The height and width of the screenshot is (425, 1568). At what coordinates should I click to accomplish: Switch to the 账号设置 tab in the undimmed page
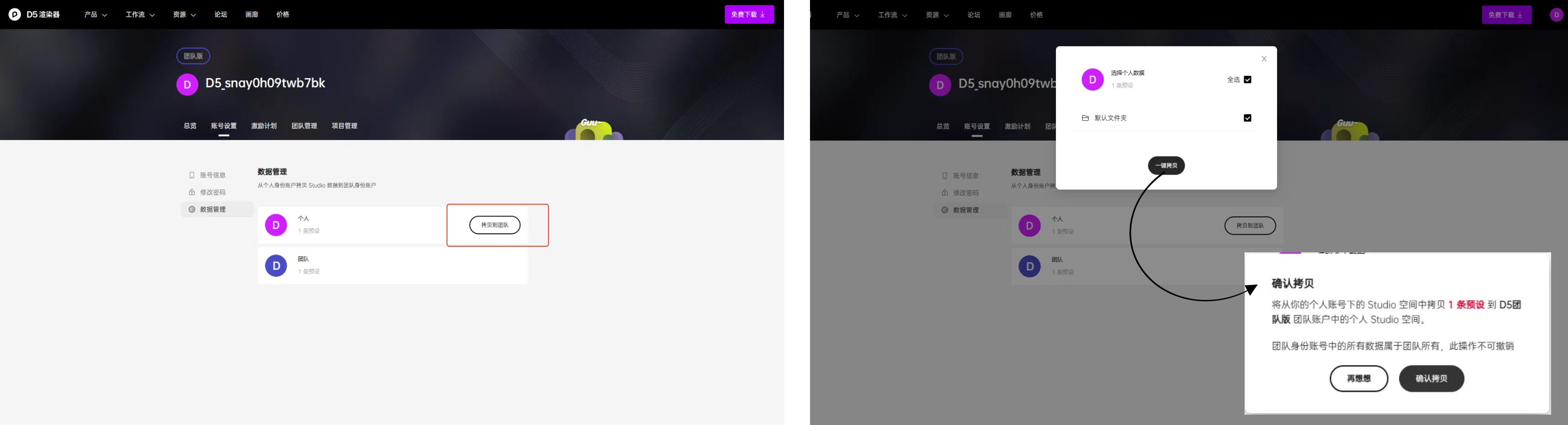coord(224,126)
